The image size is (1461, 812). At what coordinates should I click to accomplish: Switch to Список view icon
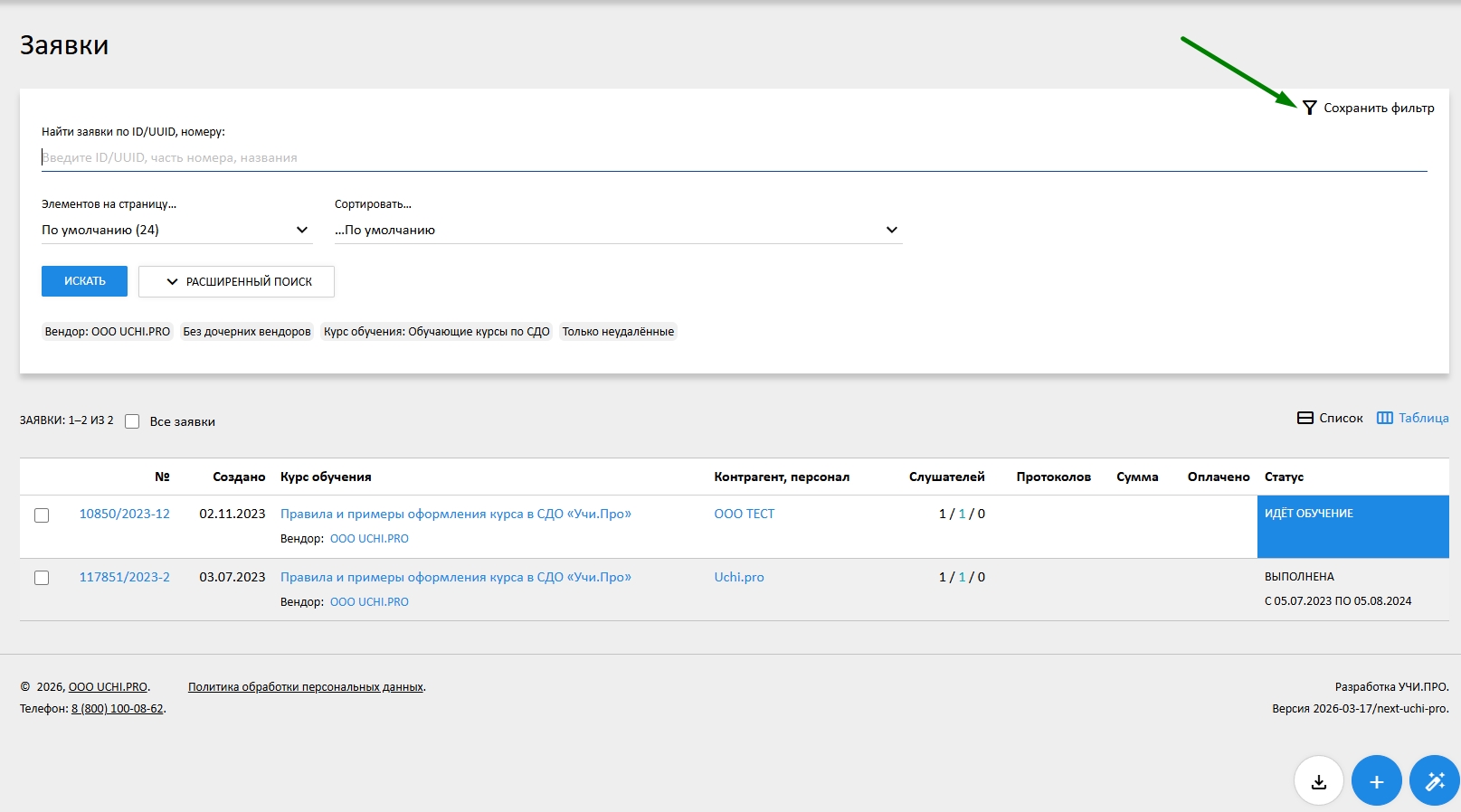point(1305,418)
